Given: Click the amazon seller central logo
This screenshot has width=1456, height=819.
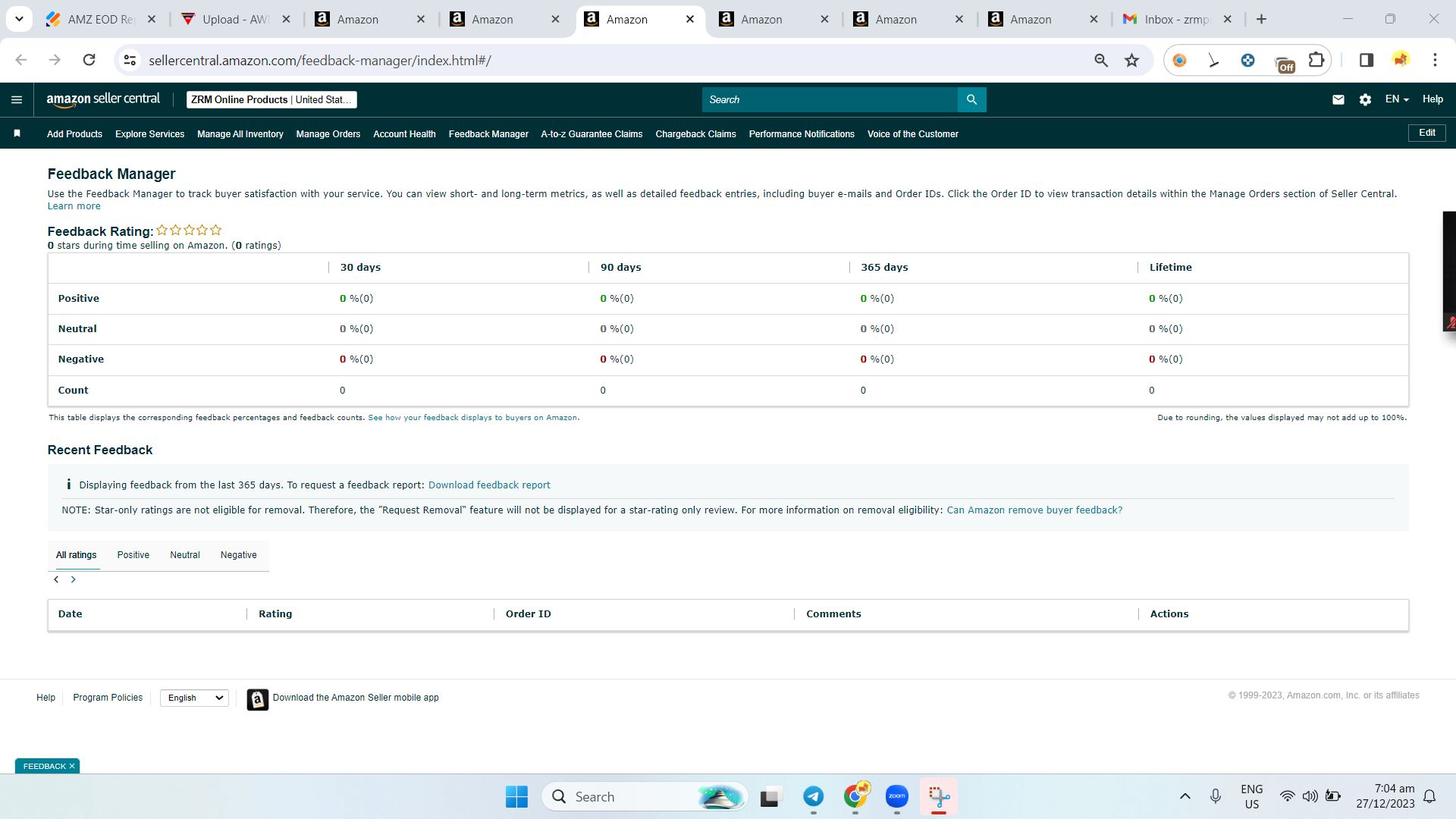Looking at the screenshot, I should 103,99.
